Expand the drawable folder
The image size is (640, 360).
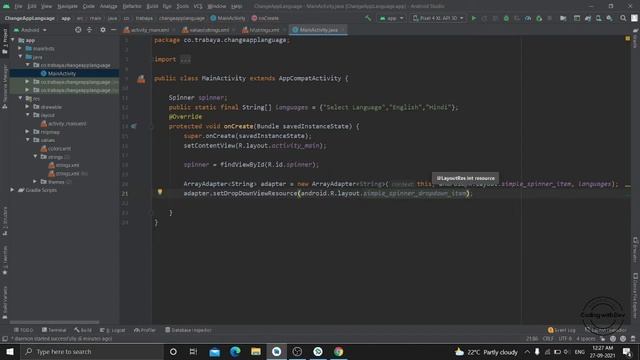27,107
